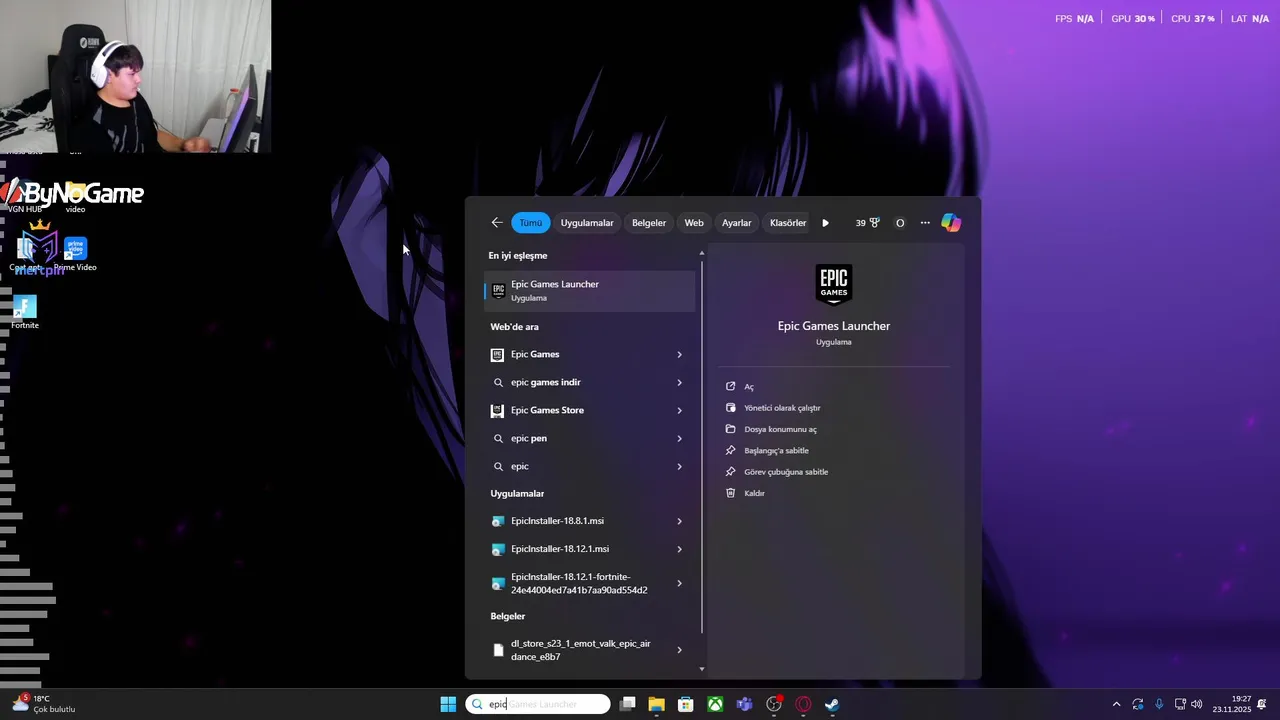Expand the dl_store_s23 document chevron
The image size is (1280, 720).
(679, 650)
